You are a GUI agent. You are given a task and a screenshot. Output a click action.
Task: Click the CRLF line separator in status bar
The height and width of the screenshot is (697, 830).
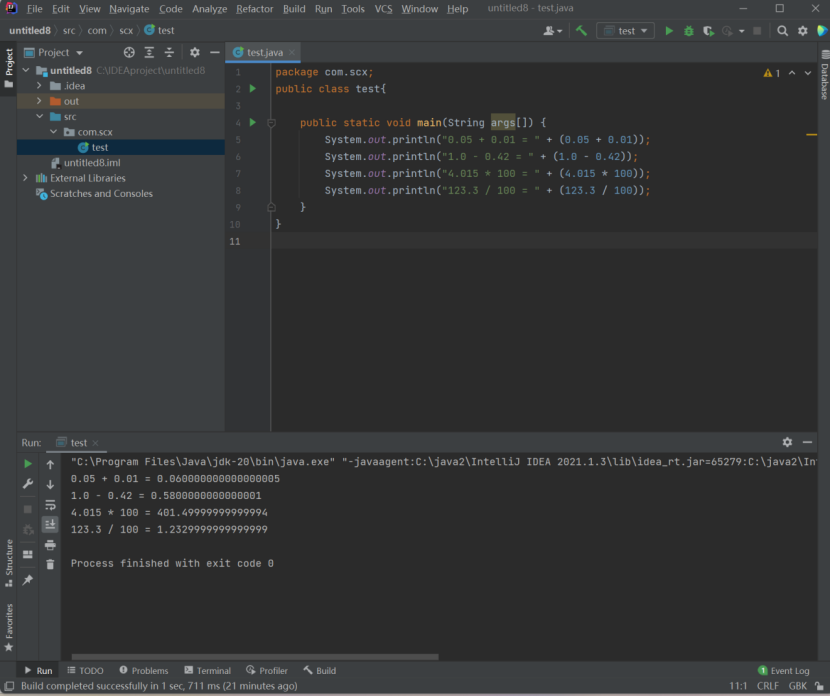pos(767,686)
